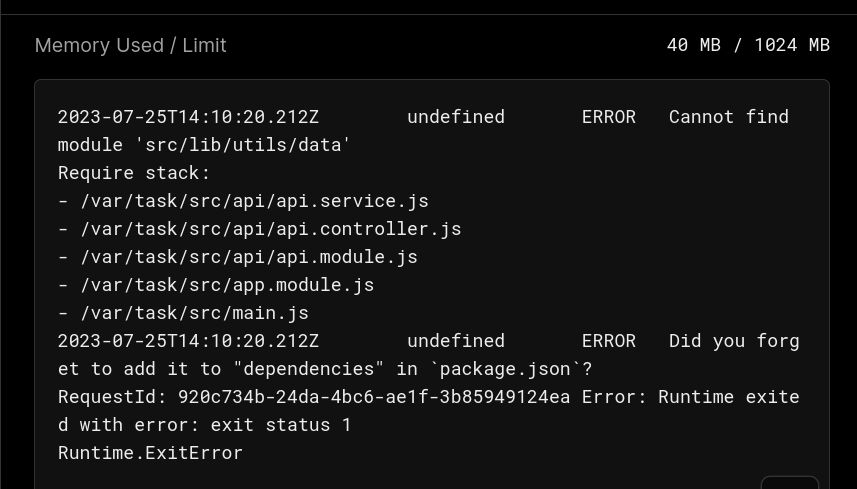Click the first 2023-07-25T14:10:20.212Z timestamp

pyautogui.click(x=189, y=117)
